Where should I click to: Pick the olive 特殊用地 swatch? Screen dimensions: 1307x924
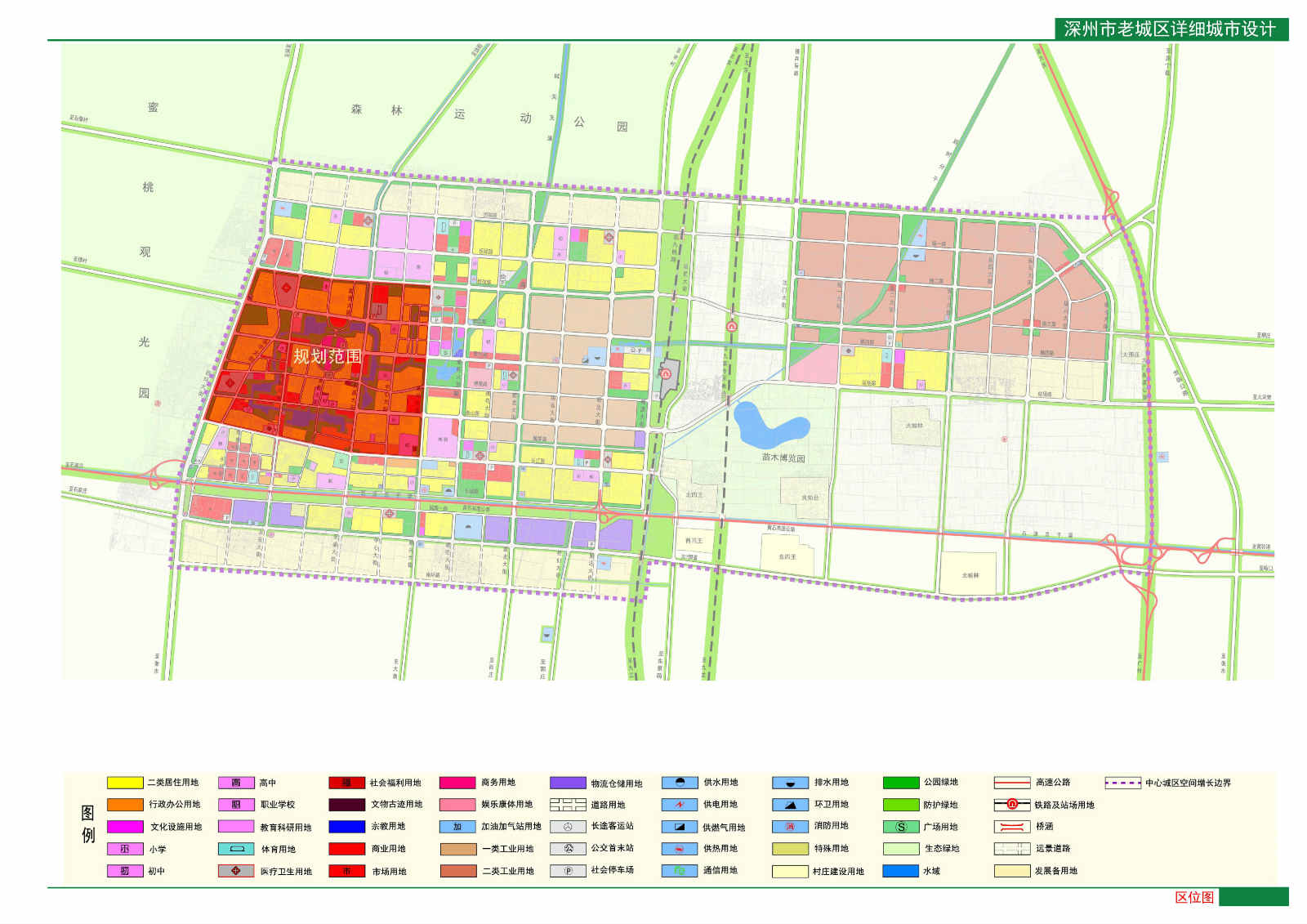[790, 849]
